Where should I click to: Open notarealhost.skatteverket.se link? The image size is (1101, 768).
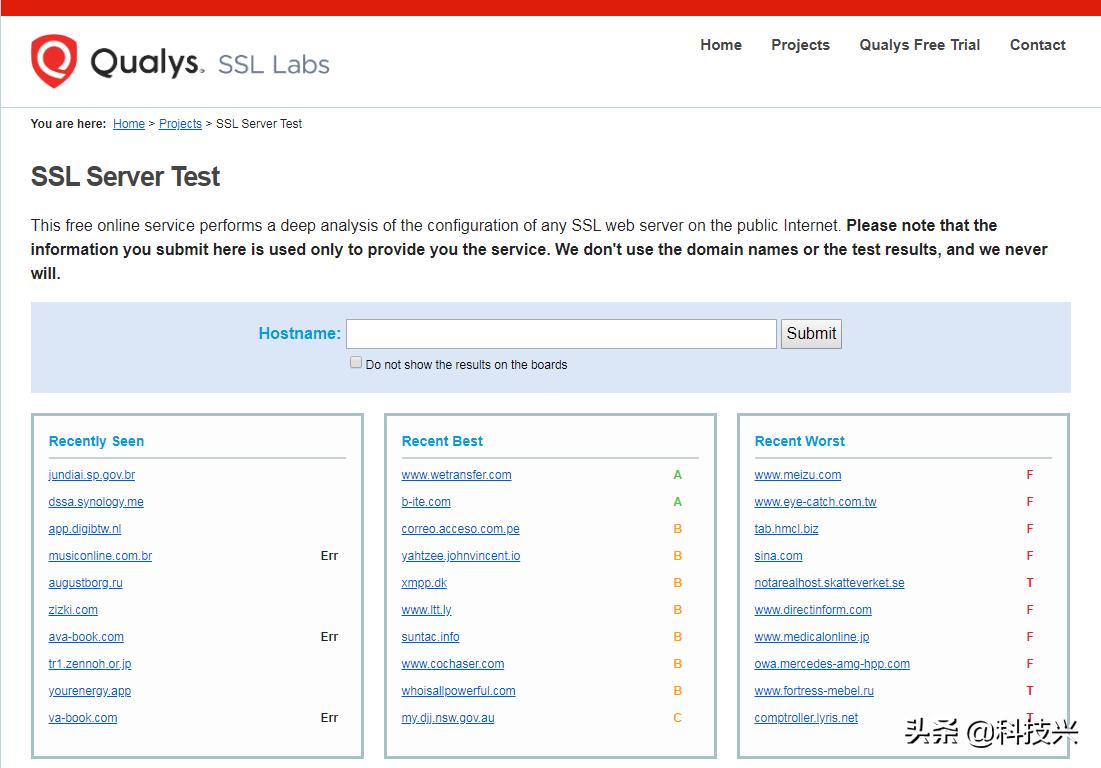click(x=829, y=583)
